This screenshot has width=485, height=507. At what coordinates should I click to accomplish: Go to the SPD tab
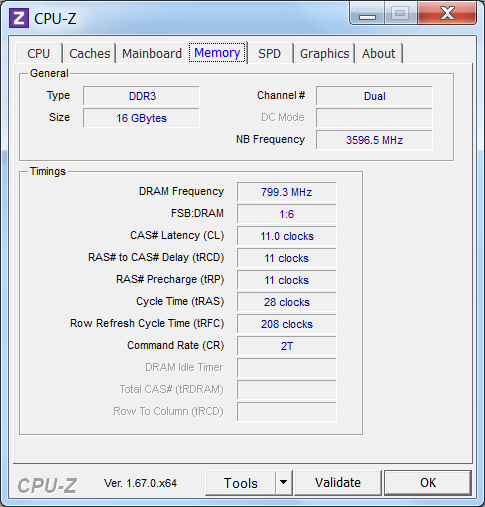point(269,53)
